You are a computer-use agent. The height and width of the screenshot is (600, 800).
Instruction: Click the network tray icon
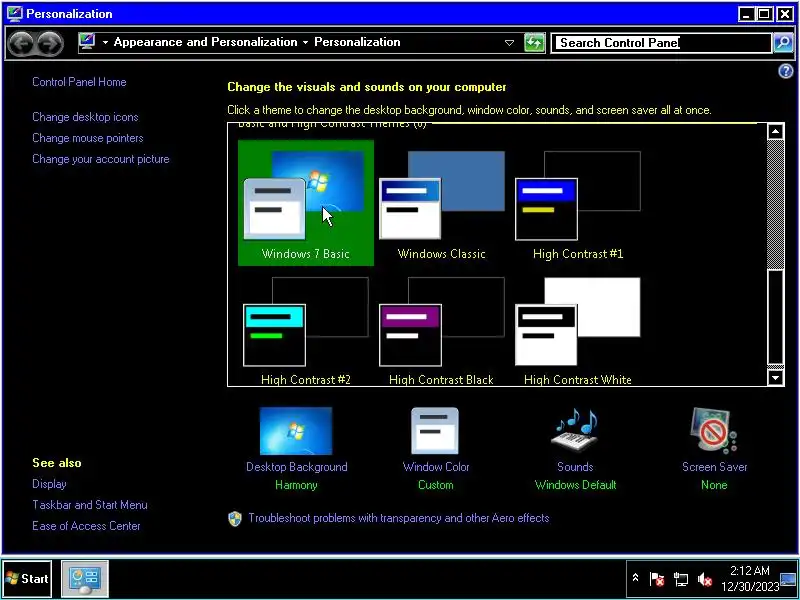coord(681,579)
